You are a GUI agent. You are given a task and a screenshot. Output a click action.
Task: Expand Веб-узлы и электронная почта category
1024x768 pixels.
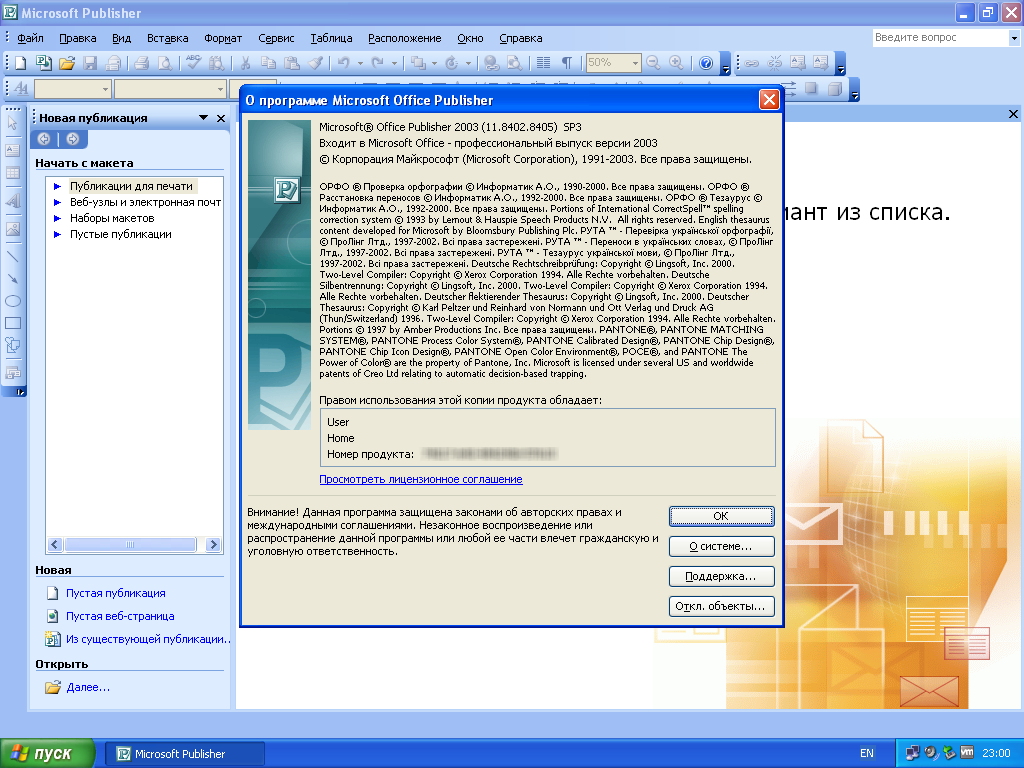(x=57, y=202)
